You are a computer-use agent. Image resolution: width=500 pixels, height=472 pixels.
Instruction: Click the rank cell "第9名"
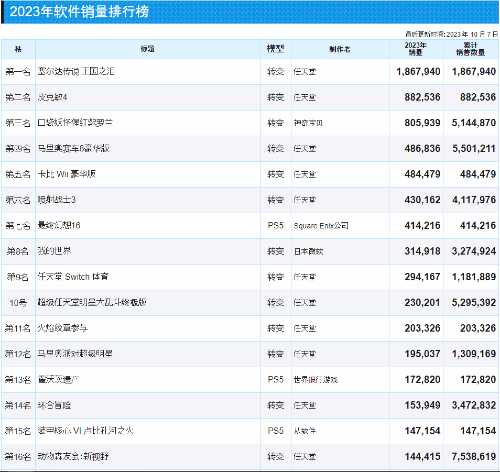click(x=18, y=277)
